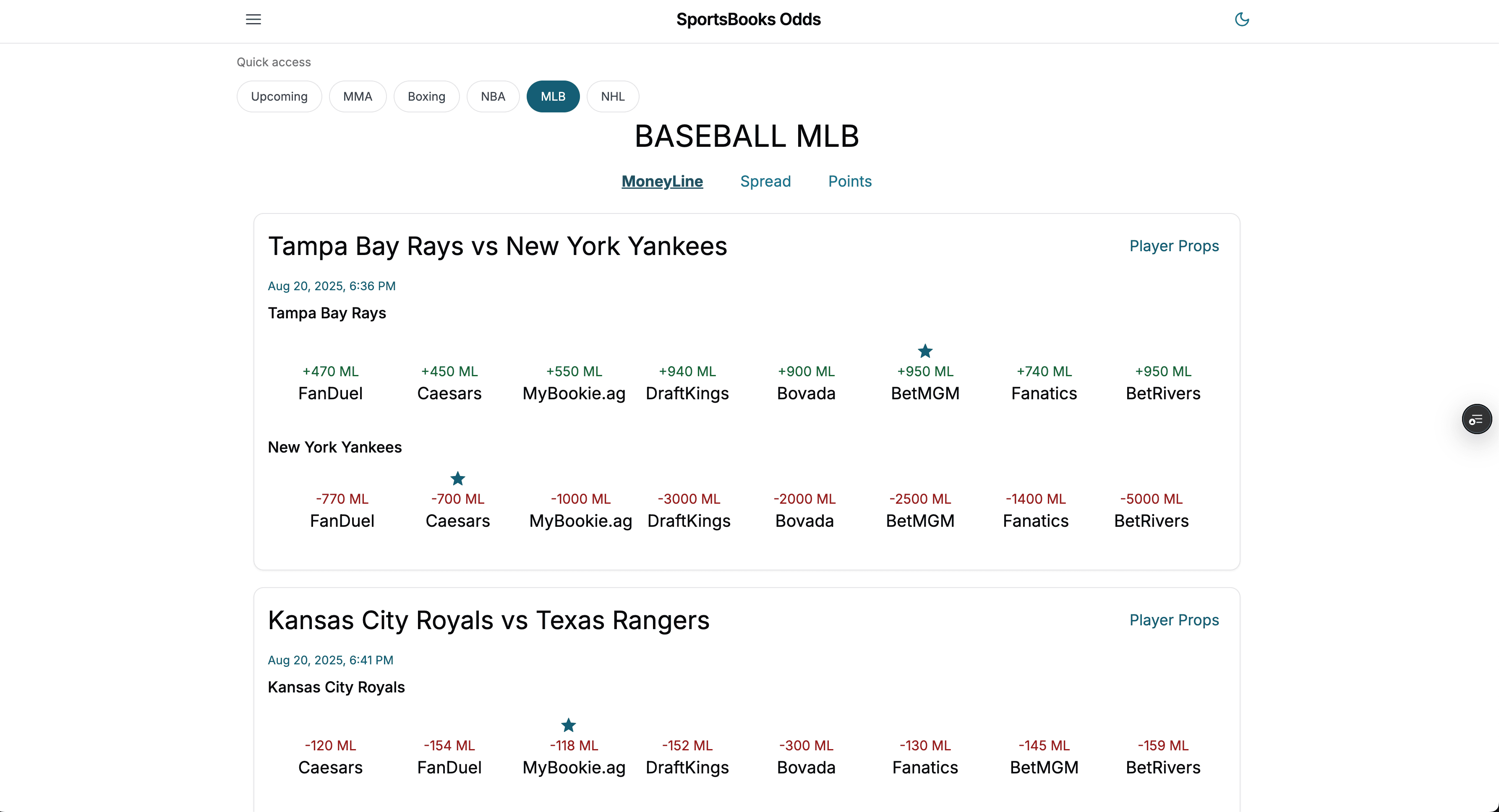
Task: Select the MoneyLine view
Action: (x=662, y=181)
